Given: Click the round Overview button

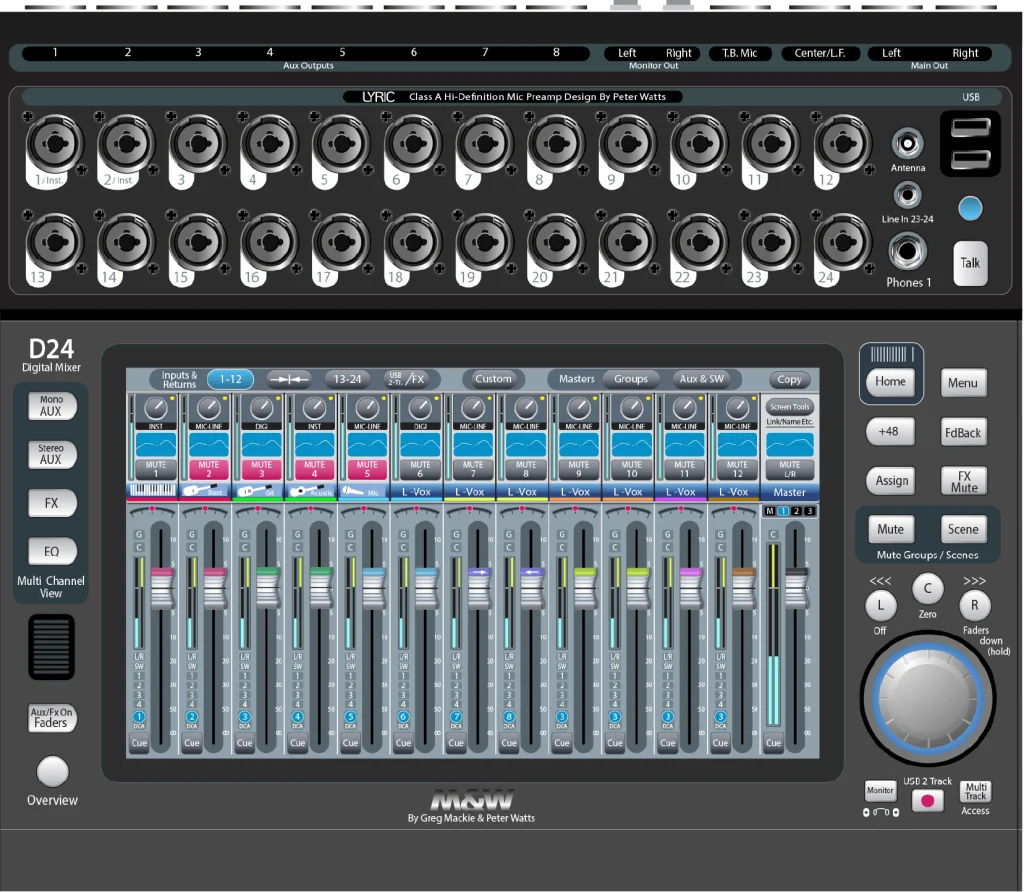Looking at the screenshot, I should (52, 772).
